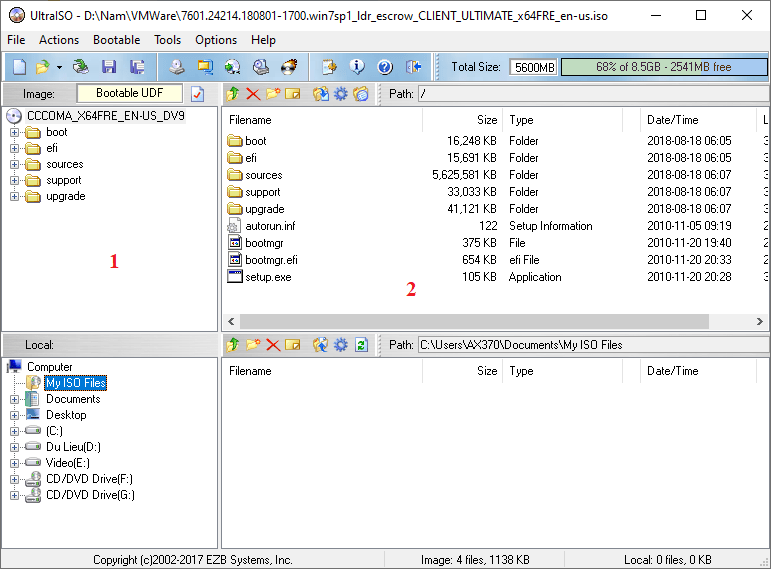Click the New image icon in main toolbar

coord(19,67)
